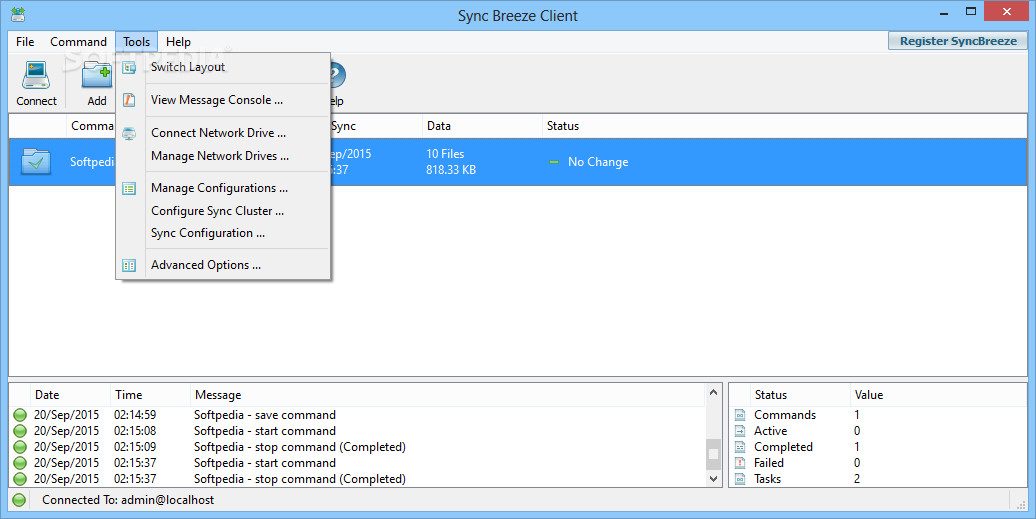1036x519 pixels.
Task: Click the Value column header in status panel
Action: pos(938,395)
